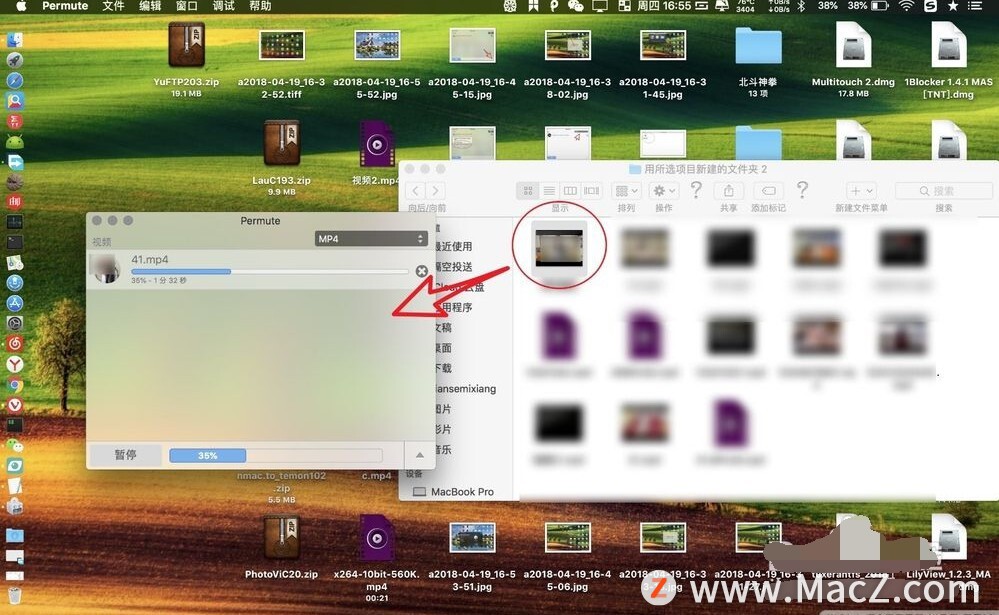The height and width of the screenshot is (615, 999).
Task: Open the Permute application menu
Action: pyautogui.click(x=65, y=6)
